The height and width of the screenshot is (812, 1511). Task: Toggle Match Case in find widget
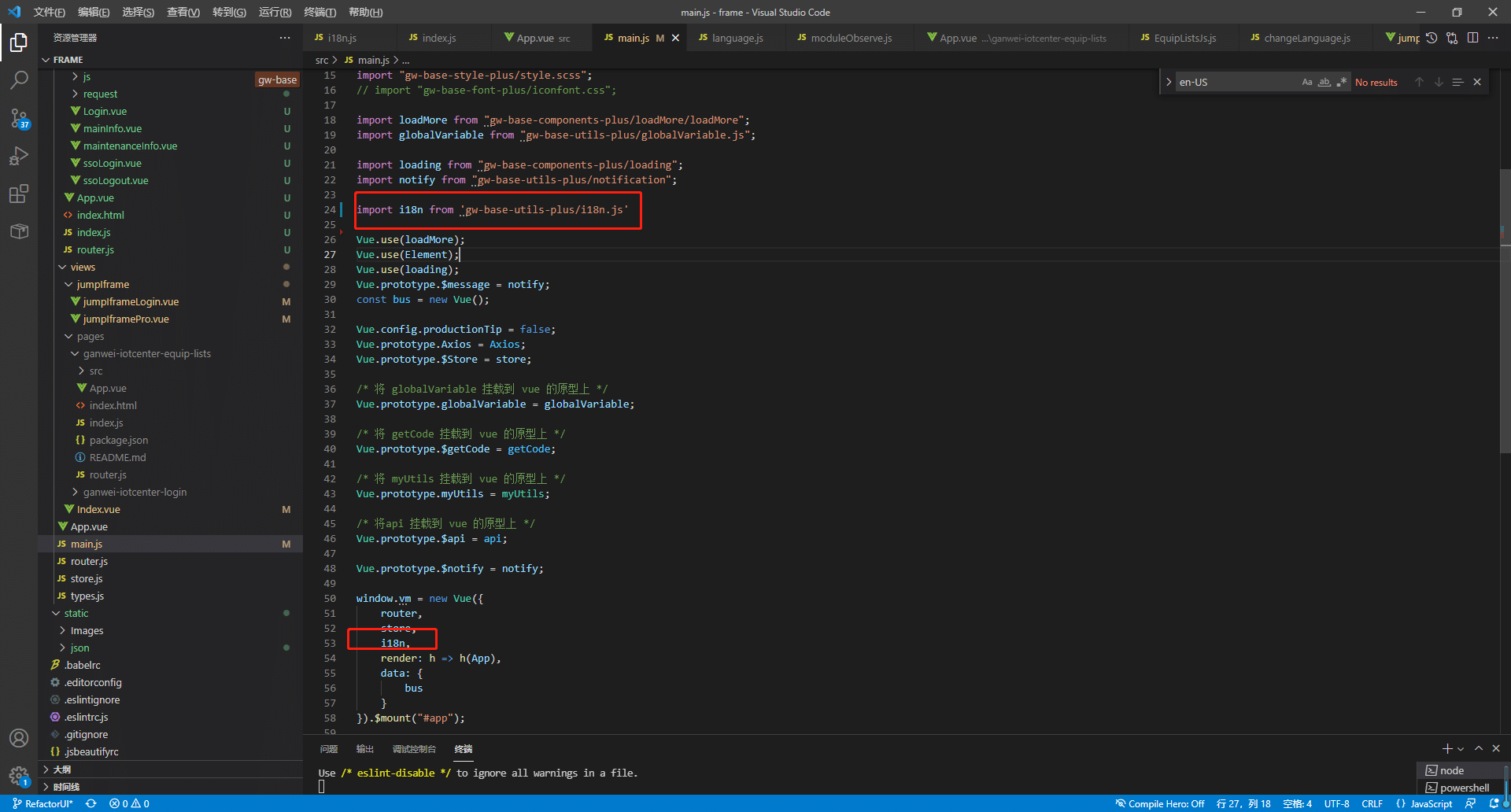tap(1307, 82)
